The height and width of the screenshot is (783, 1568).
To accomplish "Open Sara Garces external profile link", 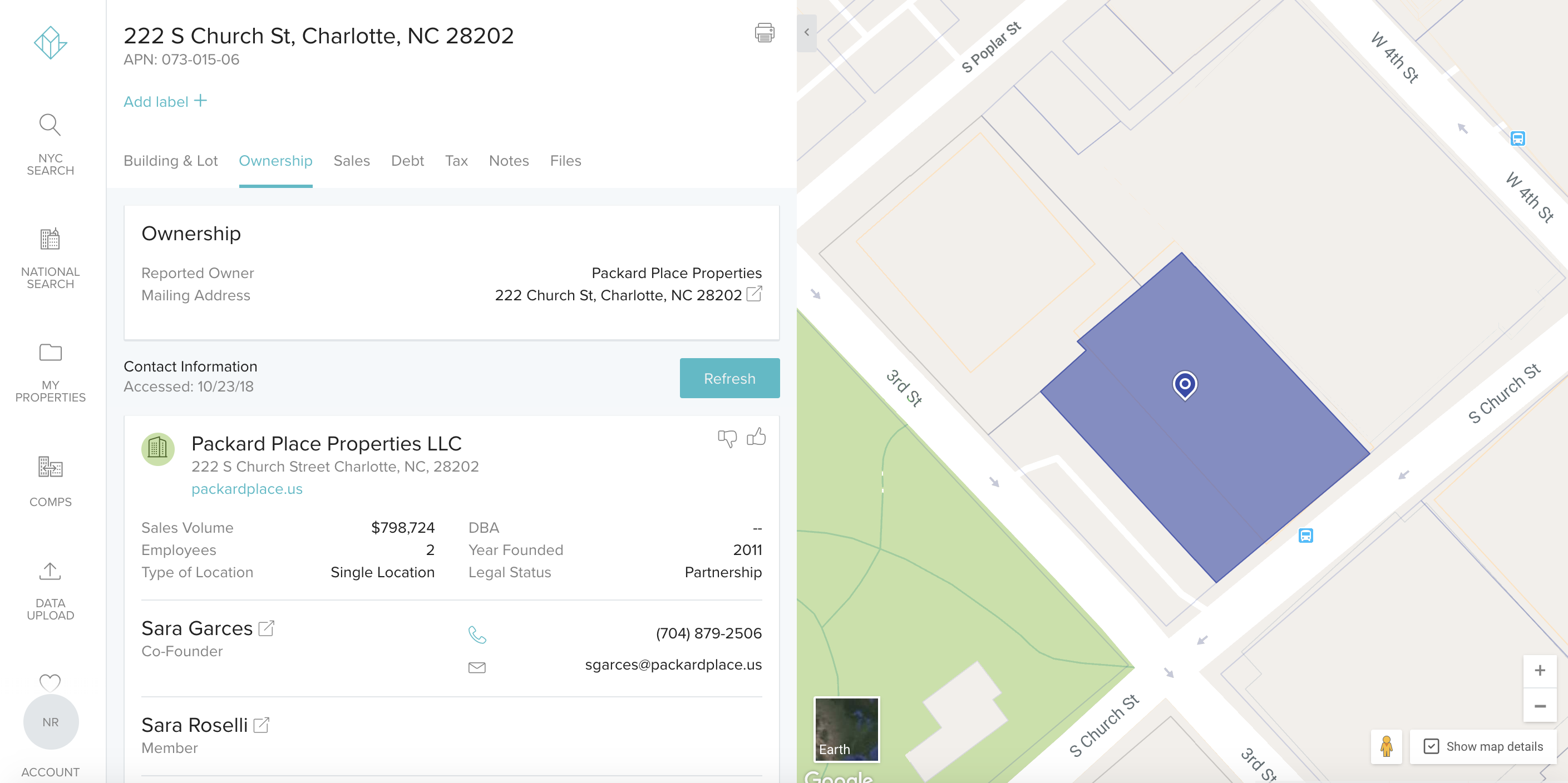I will coord(267,628).
